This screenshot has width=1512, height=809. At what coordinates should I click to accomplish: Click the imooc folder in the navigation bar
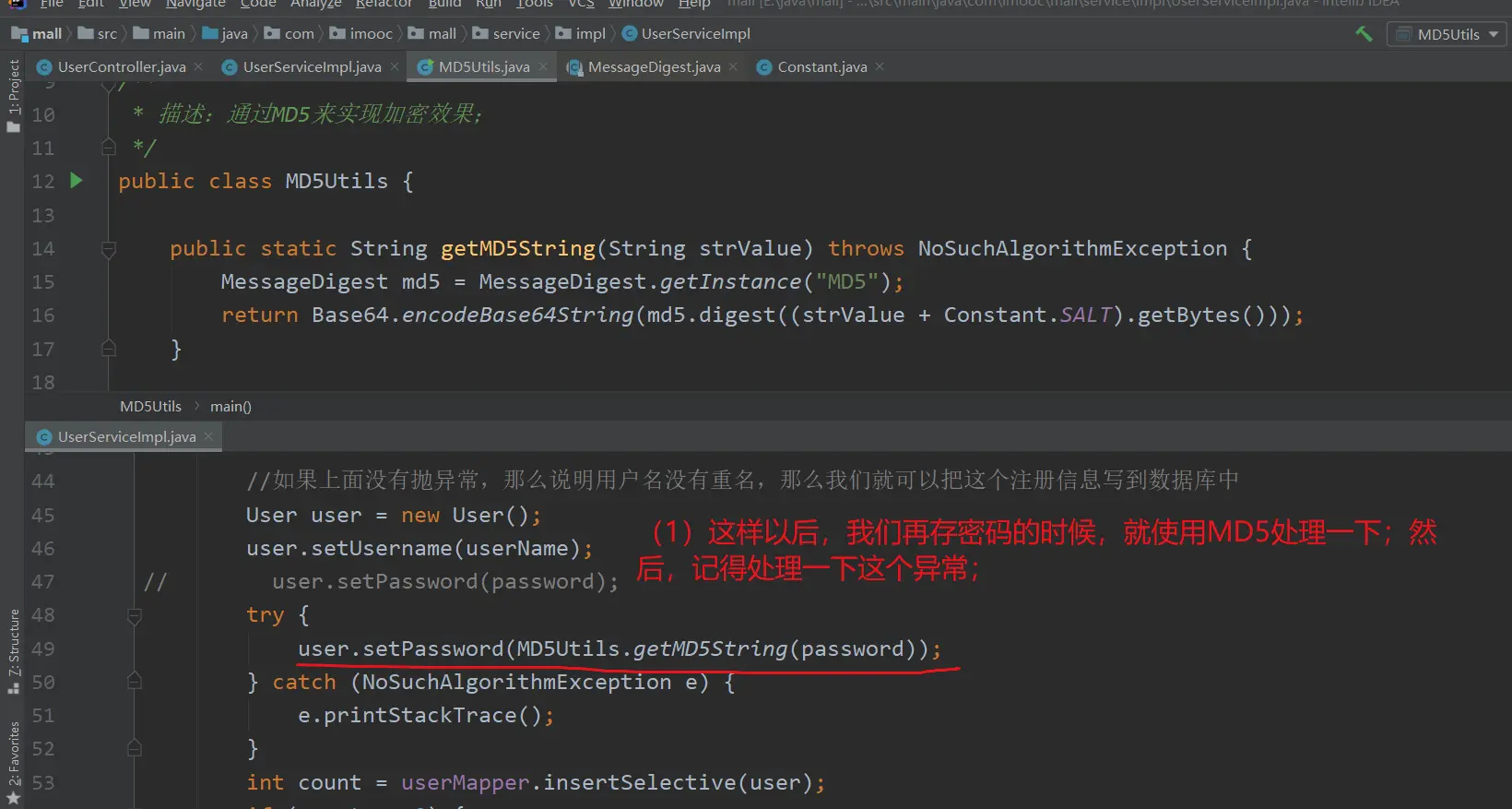(x=371, y=34)
